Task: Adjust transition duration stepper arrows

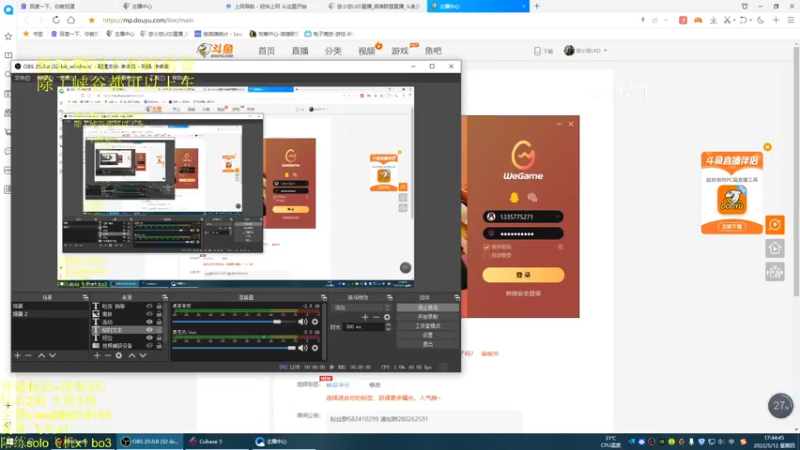Action: [x=388, y=327]
